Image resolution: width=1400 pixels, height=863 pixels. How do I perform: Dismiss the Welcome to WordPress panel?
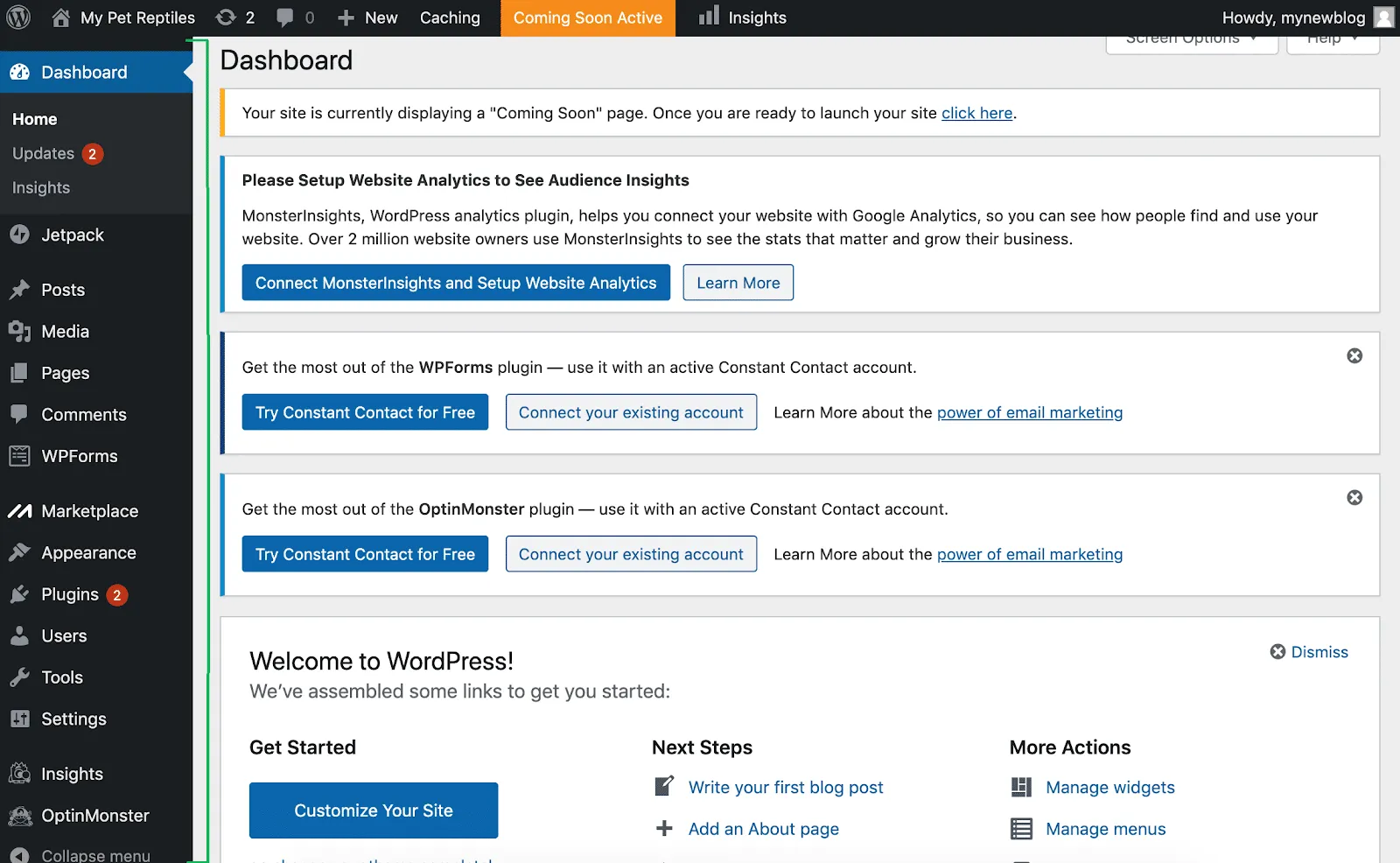point(1309,652)
